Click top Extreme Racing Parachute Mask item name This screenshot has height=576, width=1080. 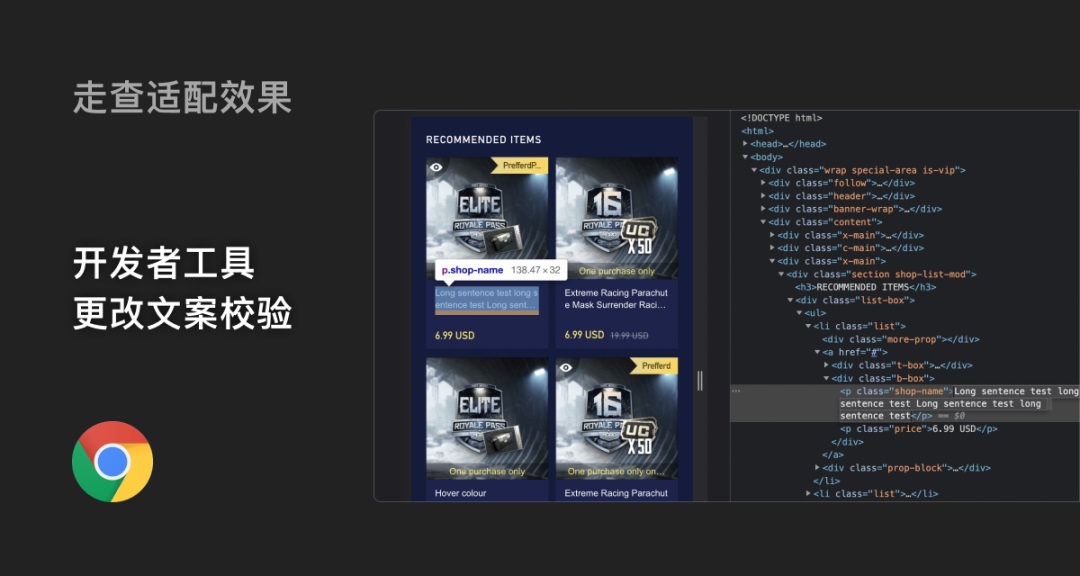pos(616,299)
